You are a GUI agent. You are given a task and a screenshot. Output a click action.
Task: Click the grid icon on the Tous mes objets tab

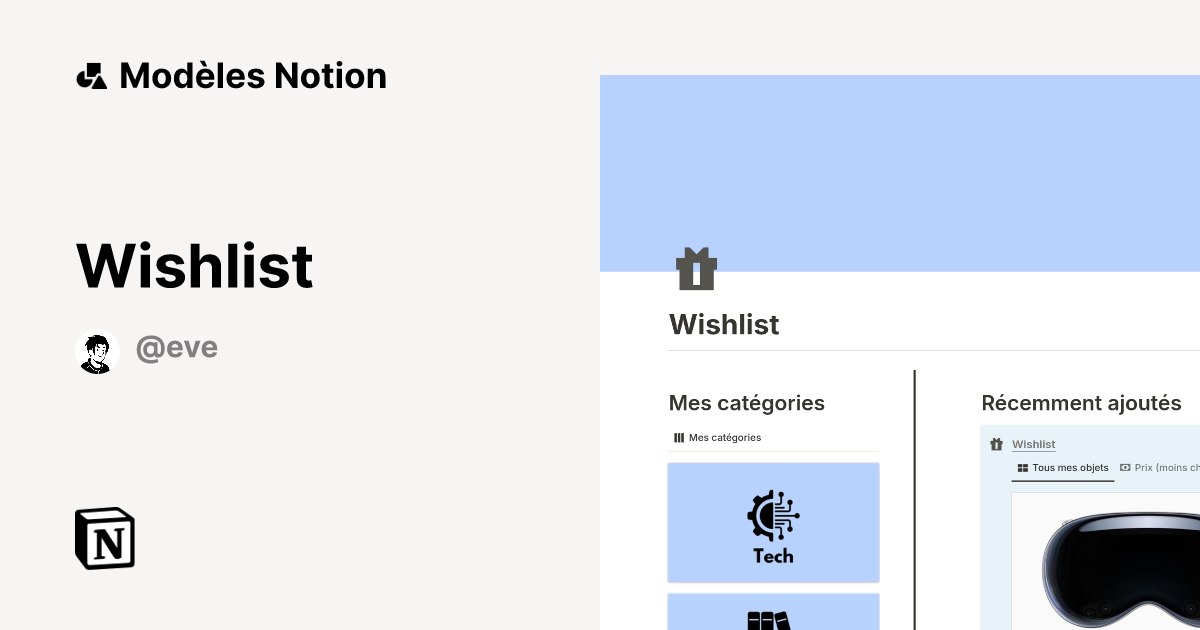[x=1024, y=467]
